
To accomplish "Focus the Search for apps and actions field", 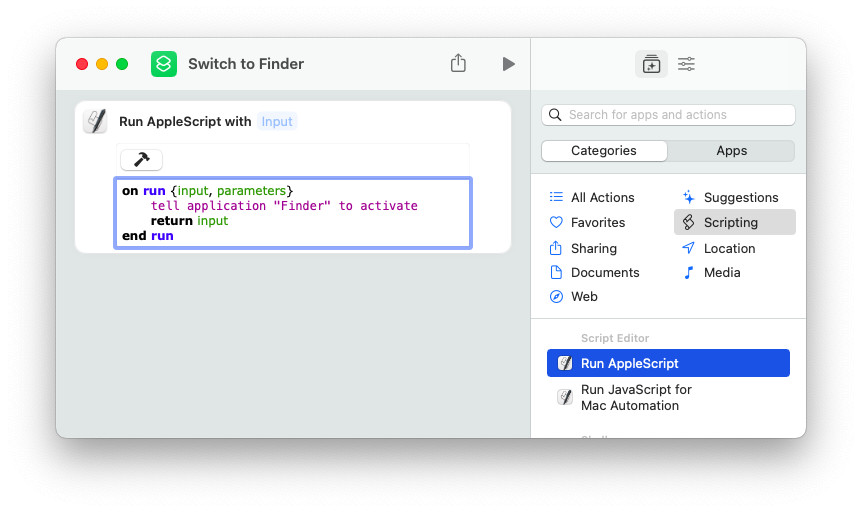I will (668, 115).
